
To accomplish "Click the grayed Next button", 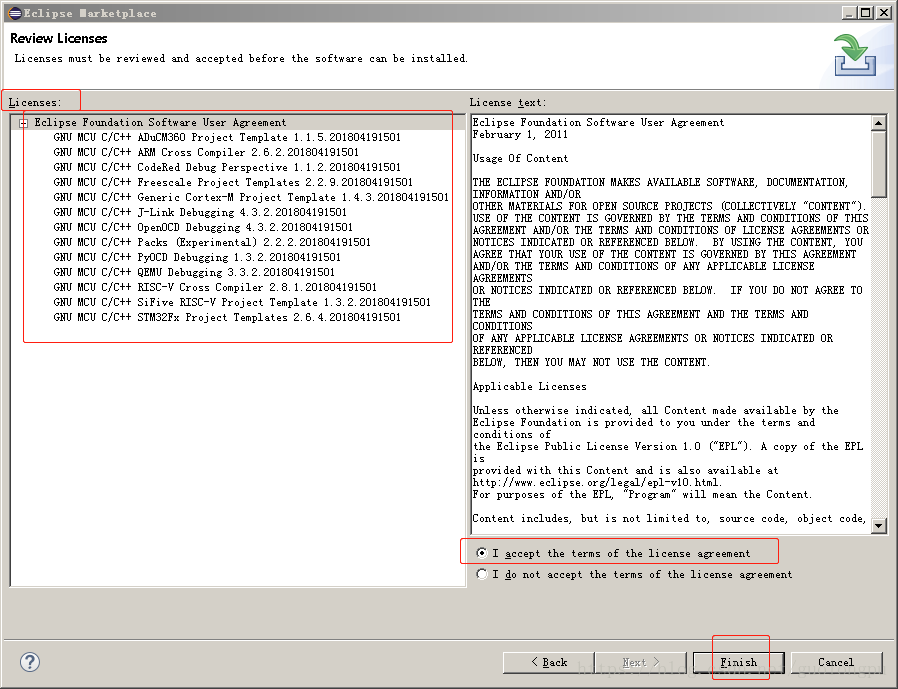I will (x=641, y=662).
